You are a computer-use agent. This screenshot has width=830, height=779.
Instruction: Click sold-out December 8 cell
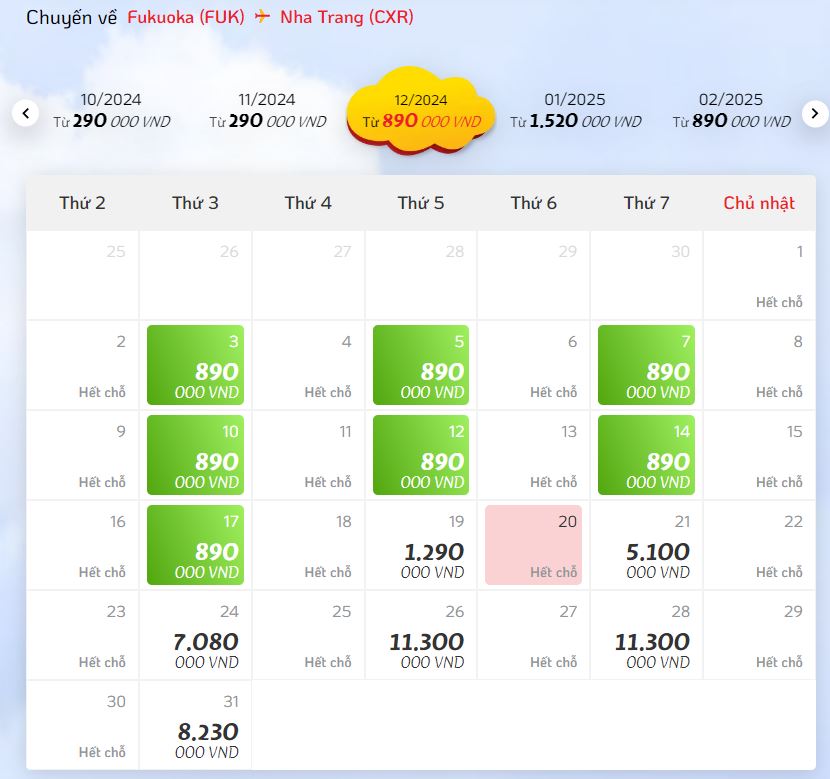coord(759,365)
